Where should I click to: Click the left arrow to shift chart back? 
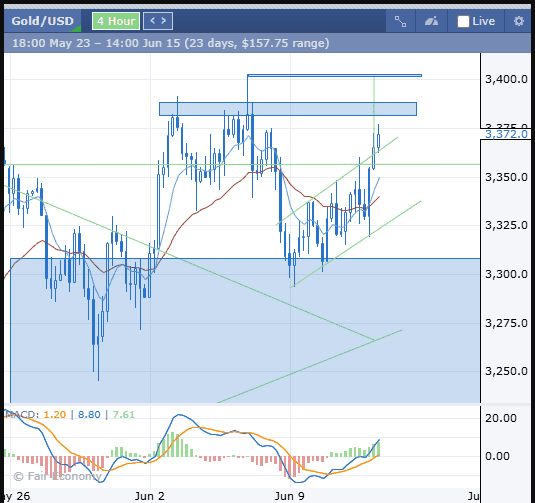[153, 21]
